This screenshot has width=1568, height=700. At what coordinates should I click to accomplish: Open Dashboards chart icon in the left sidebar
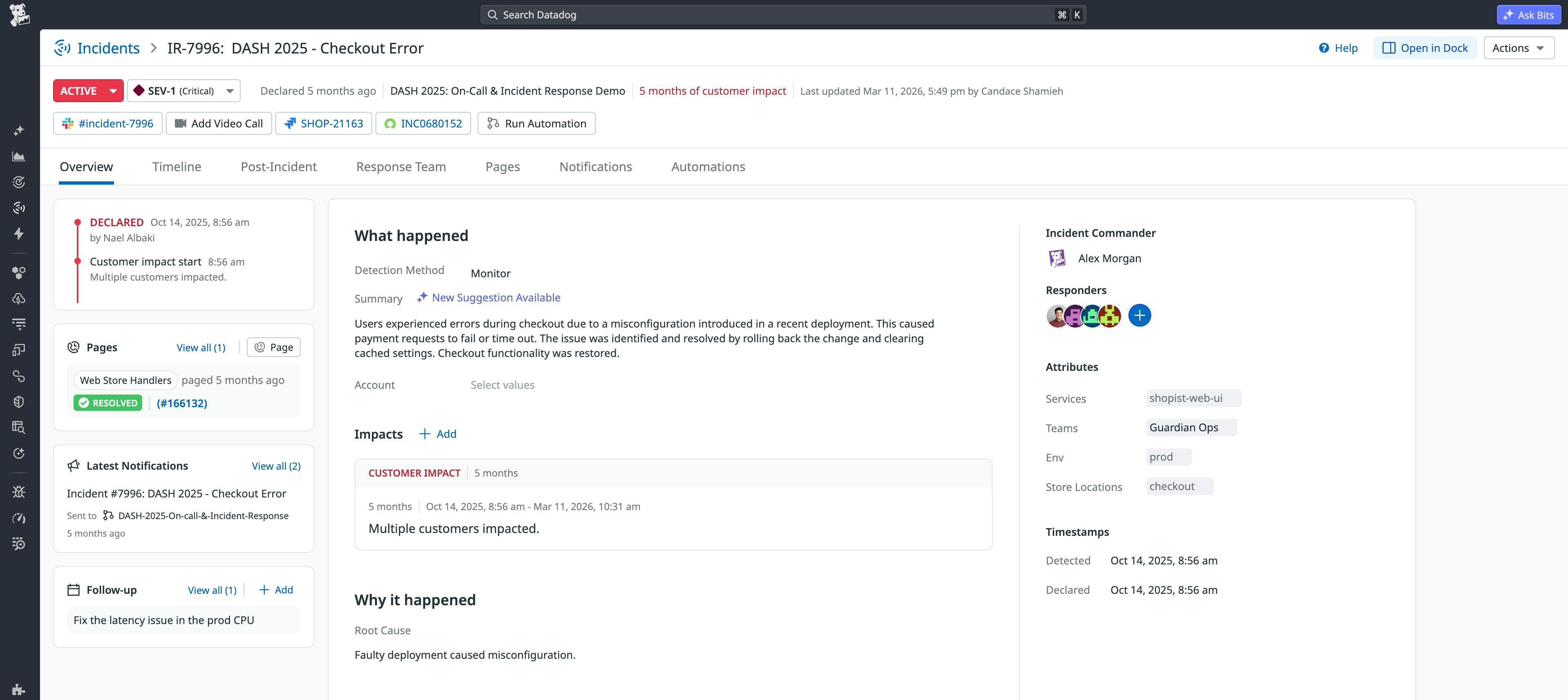[19, 156]
